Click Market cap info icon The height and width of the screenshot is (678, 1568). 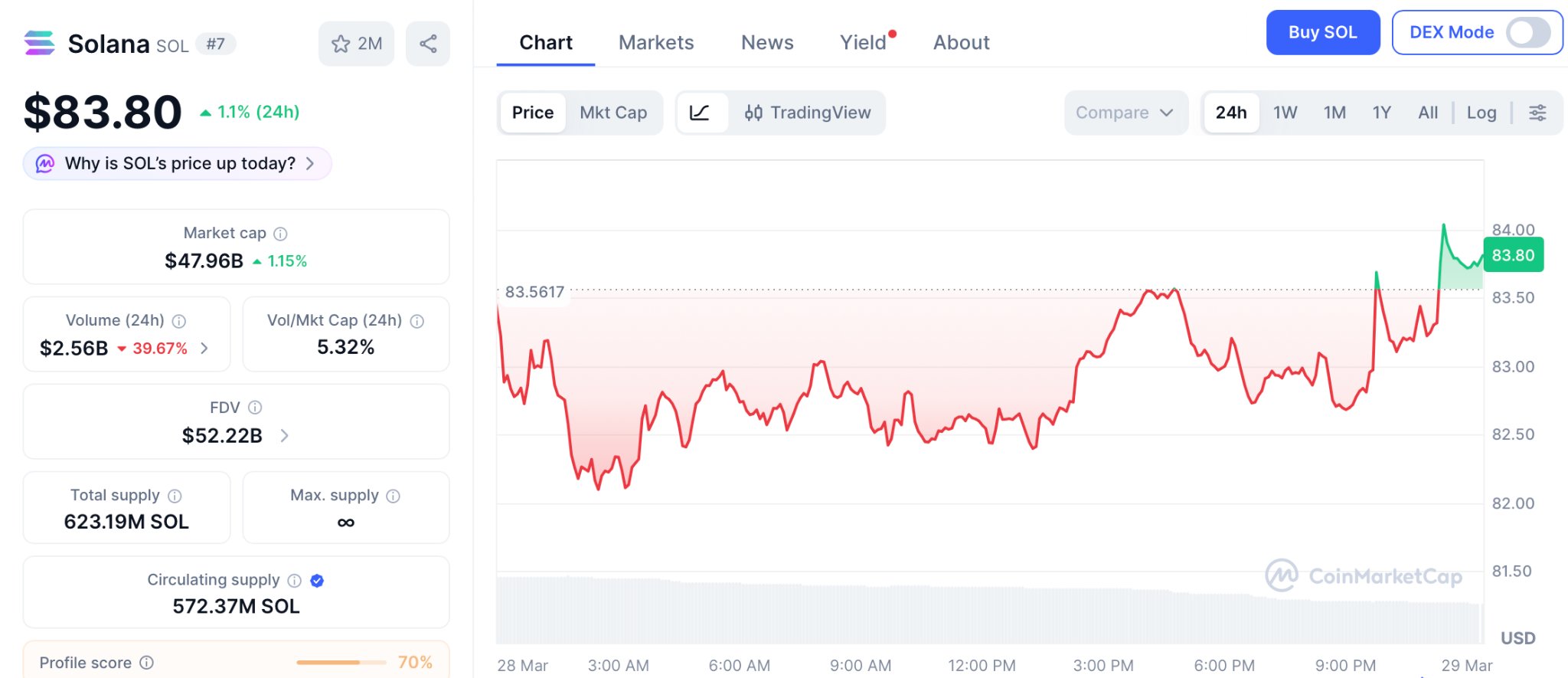[281, 234]
